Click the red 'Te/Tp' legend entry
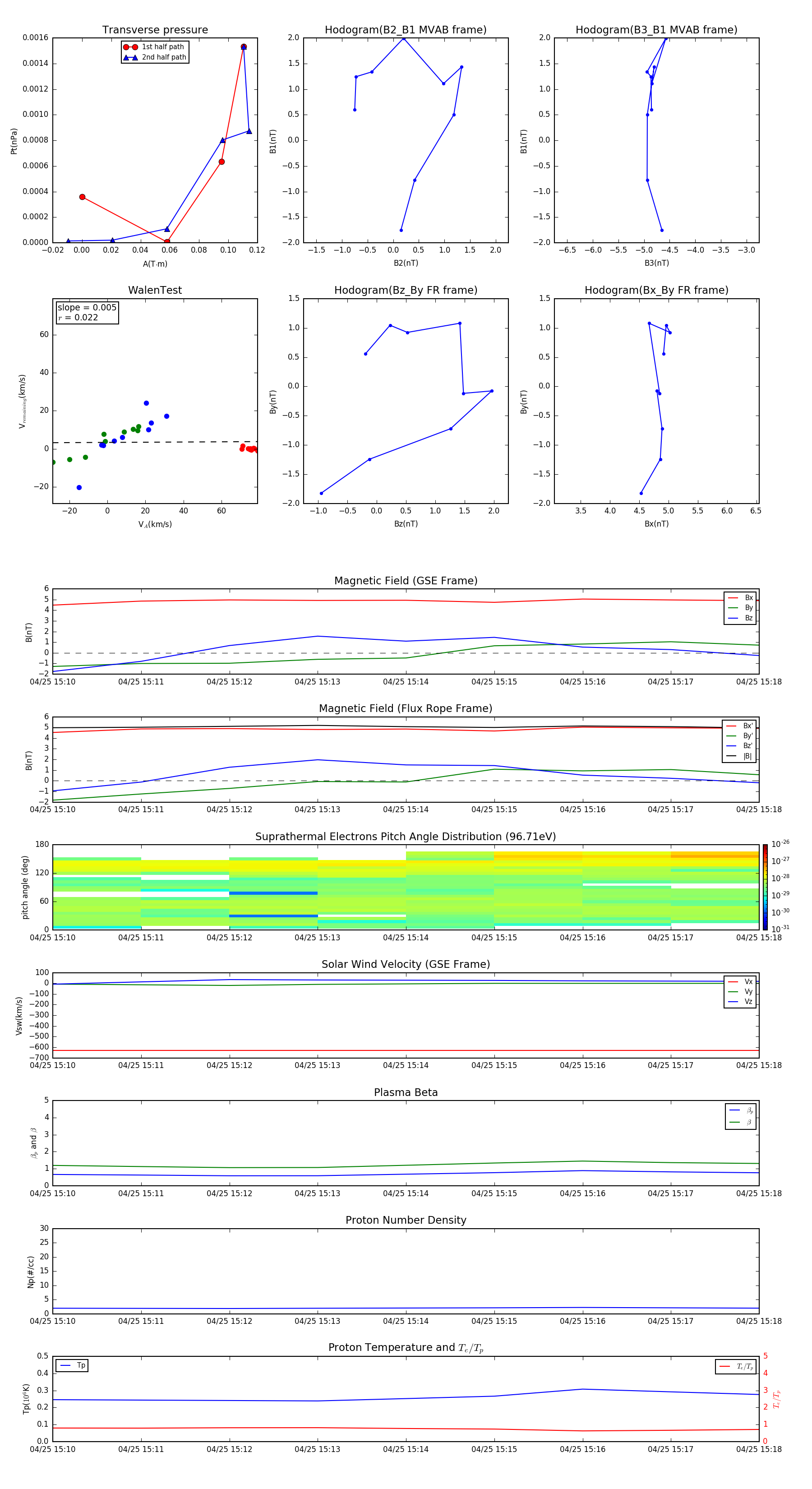This screenshot has width=812, height=1489. tap(736, 1366)
